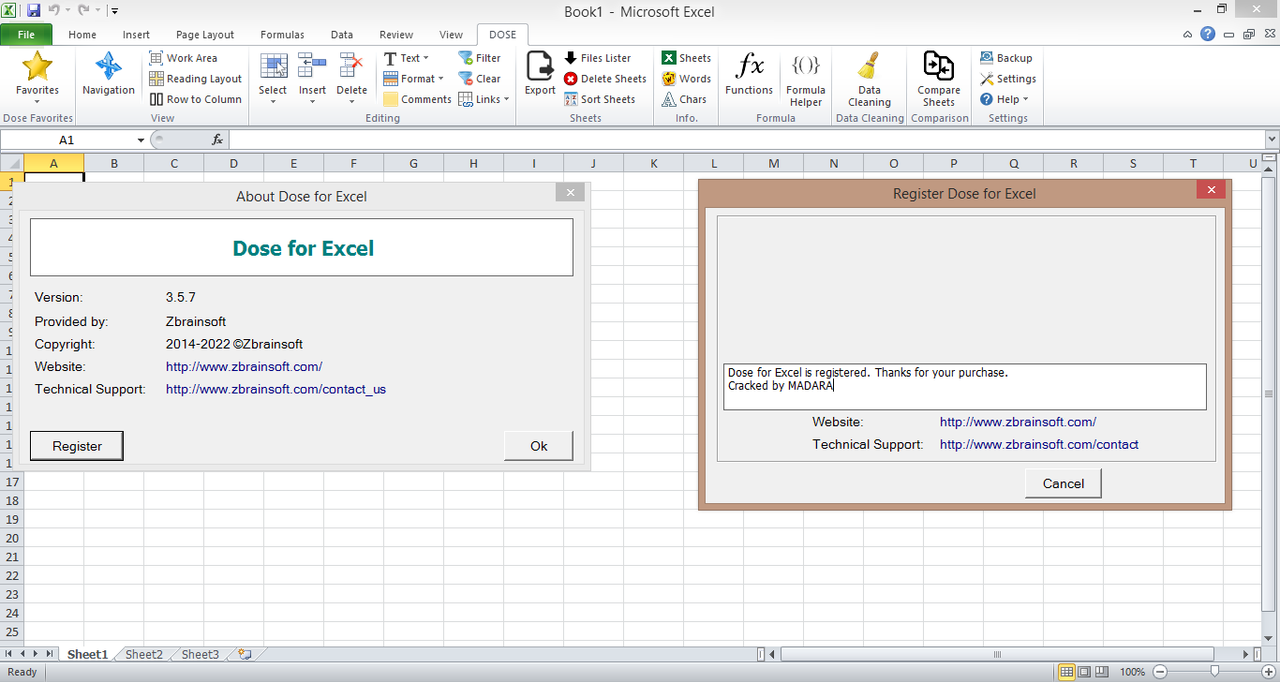Select the Sheet3 worksheet tab

tap(200, 654)
